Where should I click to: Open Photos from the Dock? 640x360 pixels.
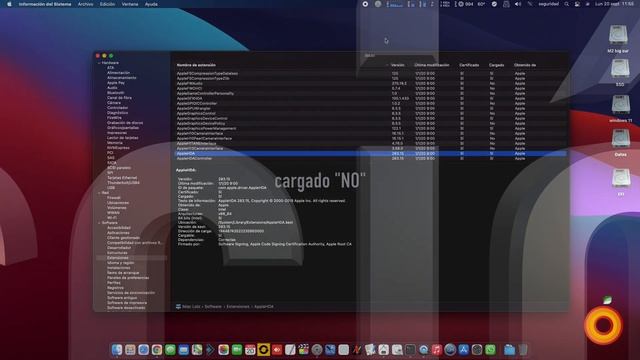[x=223, y=350]
